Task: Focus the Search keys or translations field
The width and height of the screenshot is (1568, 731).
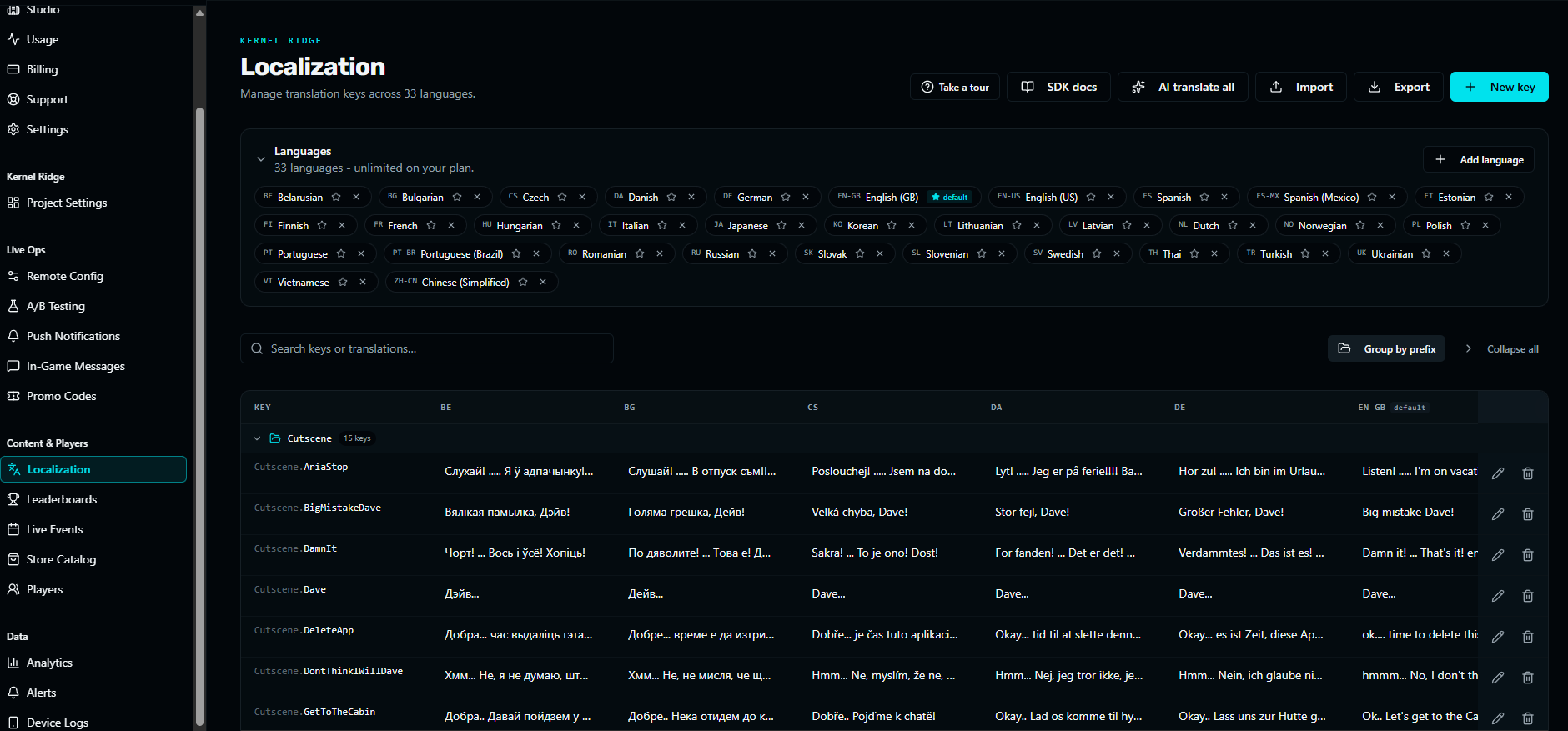Action: point(427,348)
